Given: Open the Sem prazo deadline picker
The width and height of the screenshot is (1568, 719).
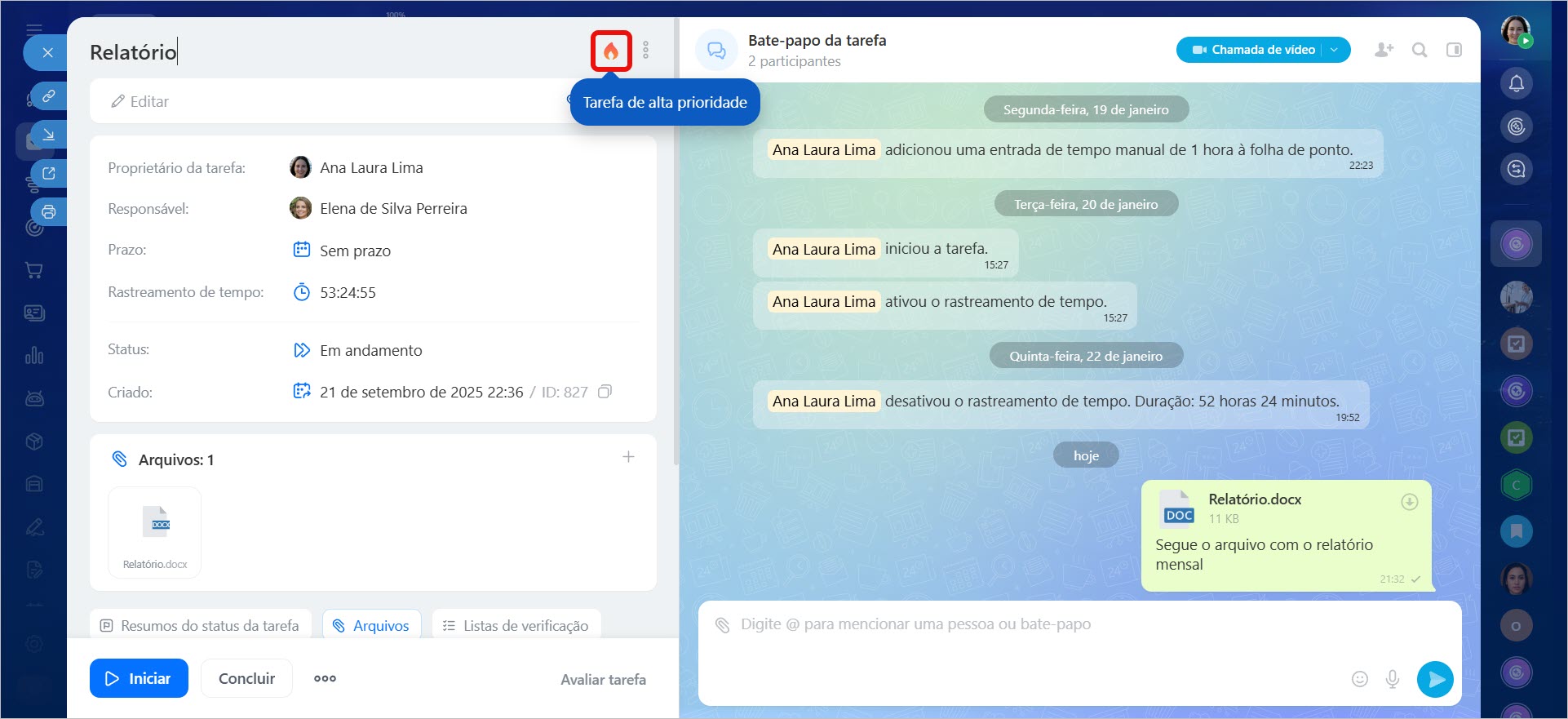Looking at the screenshot, I should pos(355,251).
